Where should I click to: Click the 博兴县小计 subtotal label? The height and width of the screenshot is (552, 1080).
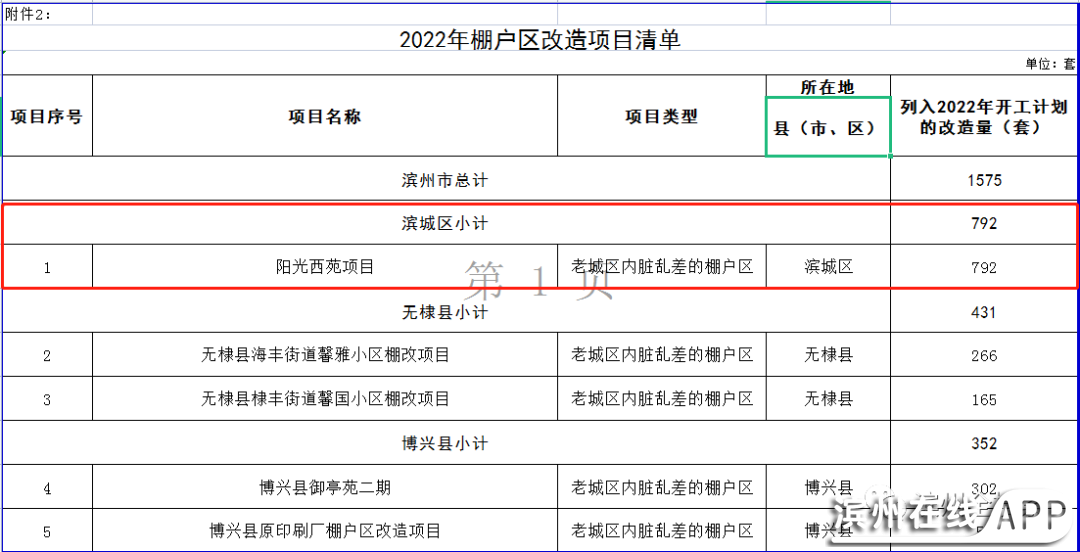(445, 443)
